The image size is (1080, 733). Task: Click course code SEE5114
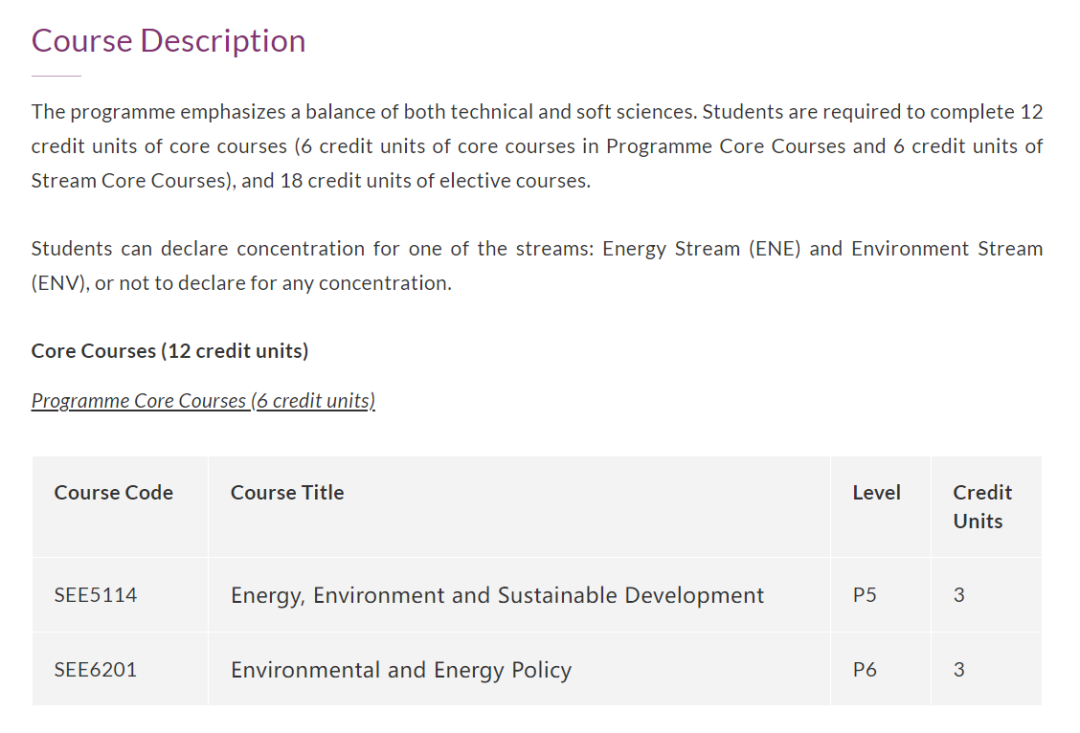(96, 595)
